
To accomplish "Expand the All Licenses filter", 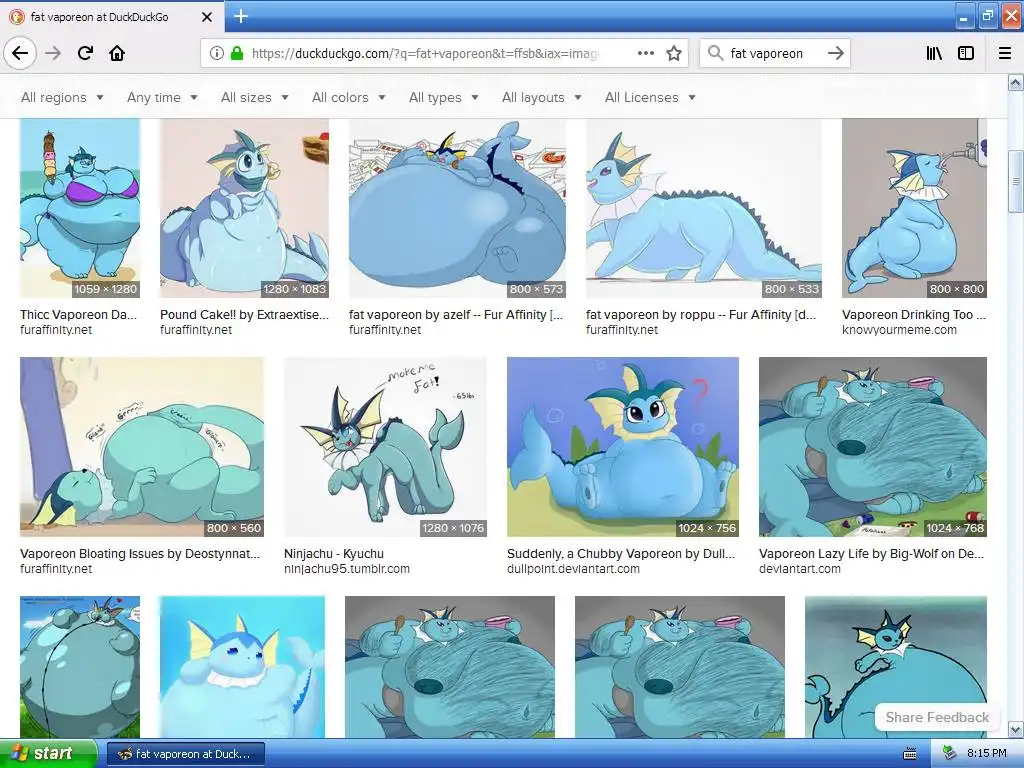I will 650,97.
